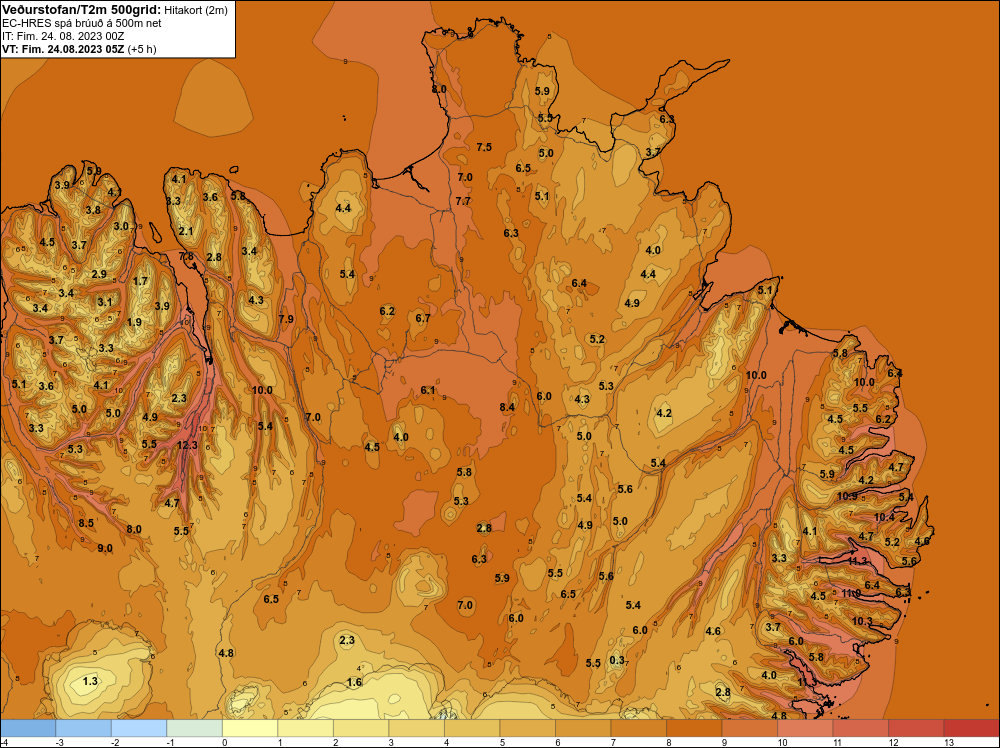Click the 2.9 temperature value
The width and height of the screenshot is (1000, 748).
click(x=99, y=274)
